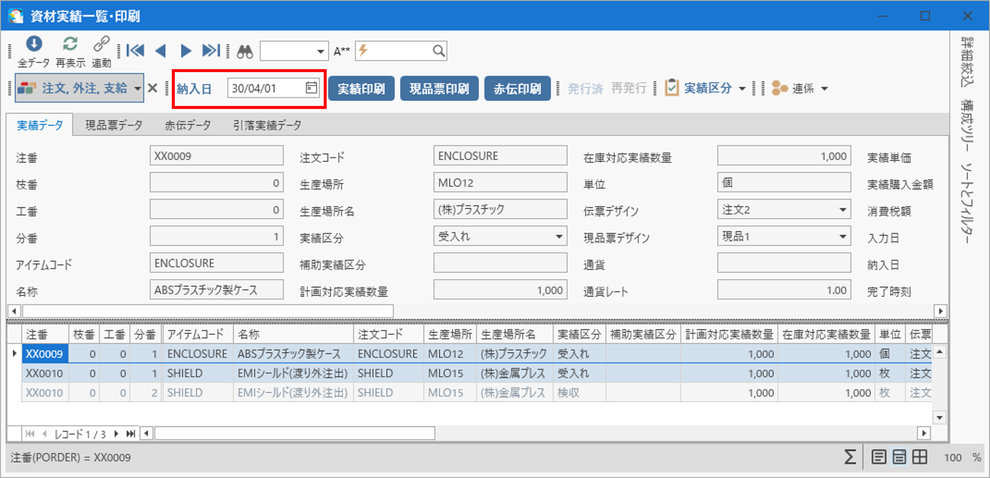Click the 赤伝印刷 button
The height and width of the screenshot is (478, 990).
518,88
